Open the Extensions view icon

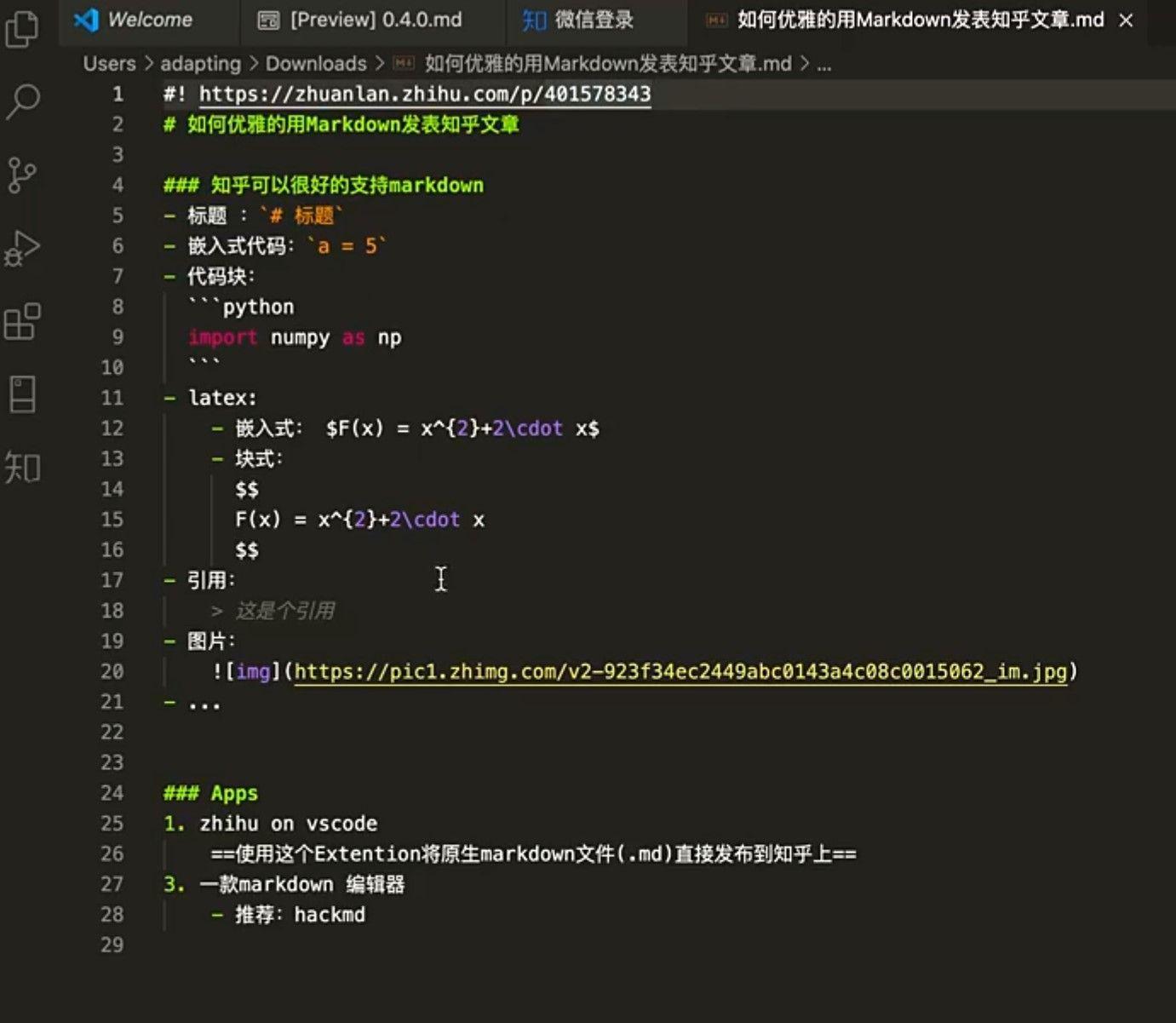(22, 321)
